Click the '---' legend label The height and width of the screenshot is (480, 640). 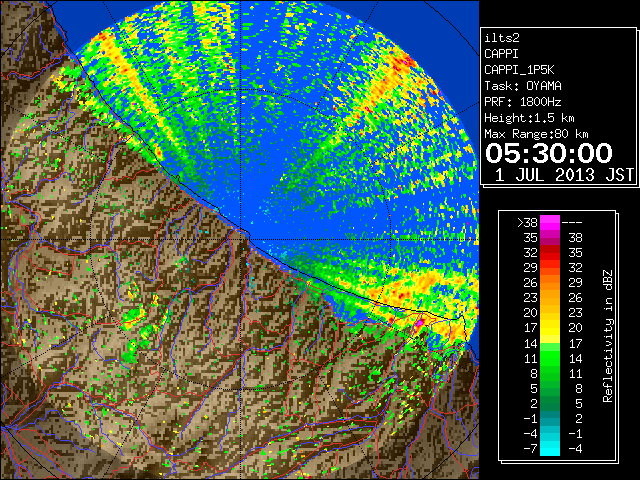pos(572,222)
